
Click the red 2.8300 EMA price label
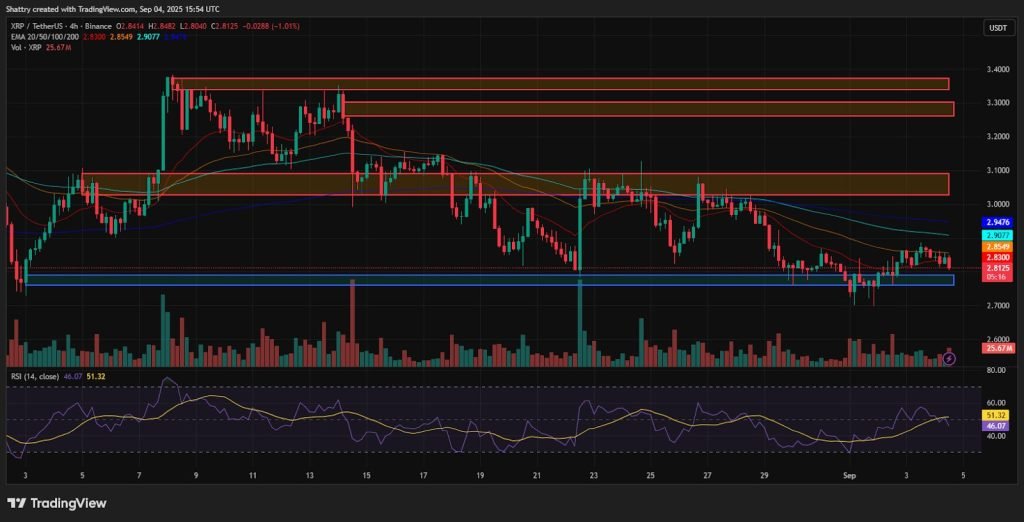(998, 257)
